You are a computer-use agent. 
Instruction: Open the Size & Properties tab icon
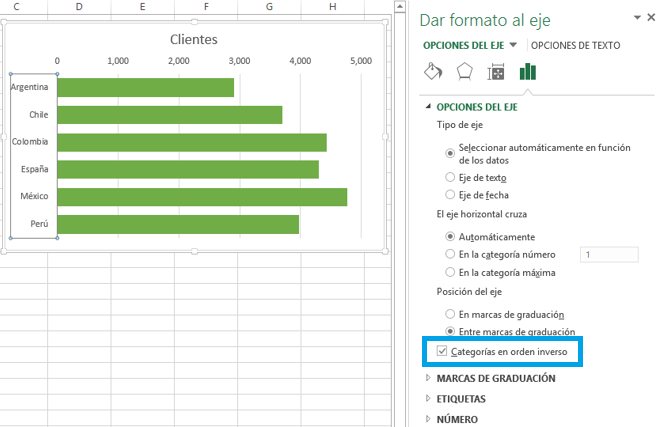[496, 72]
